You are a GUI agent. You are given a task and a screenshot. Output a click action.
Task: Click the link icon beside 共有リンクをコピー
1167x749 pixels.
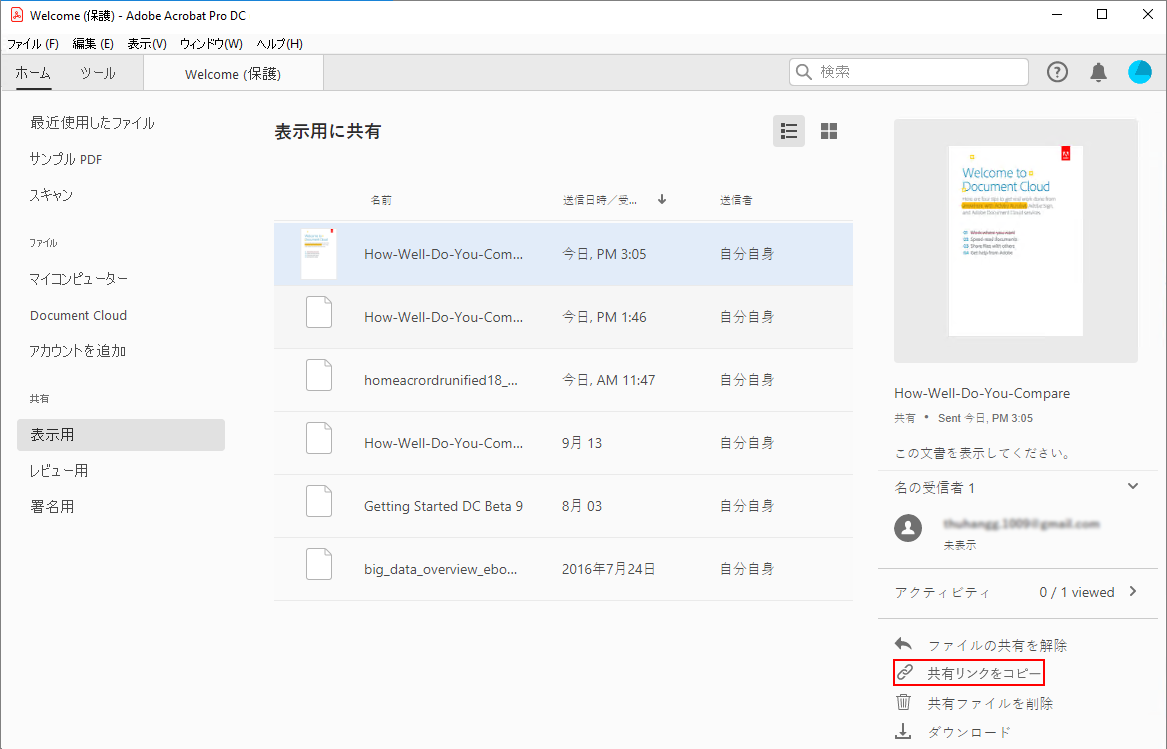(x=904, y=673)
